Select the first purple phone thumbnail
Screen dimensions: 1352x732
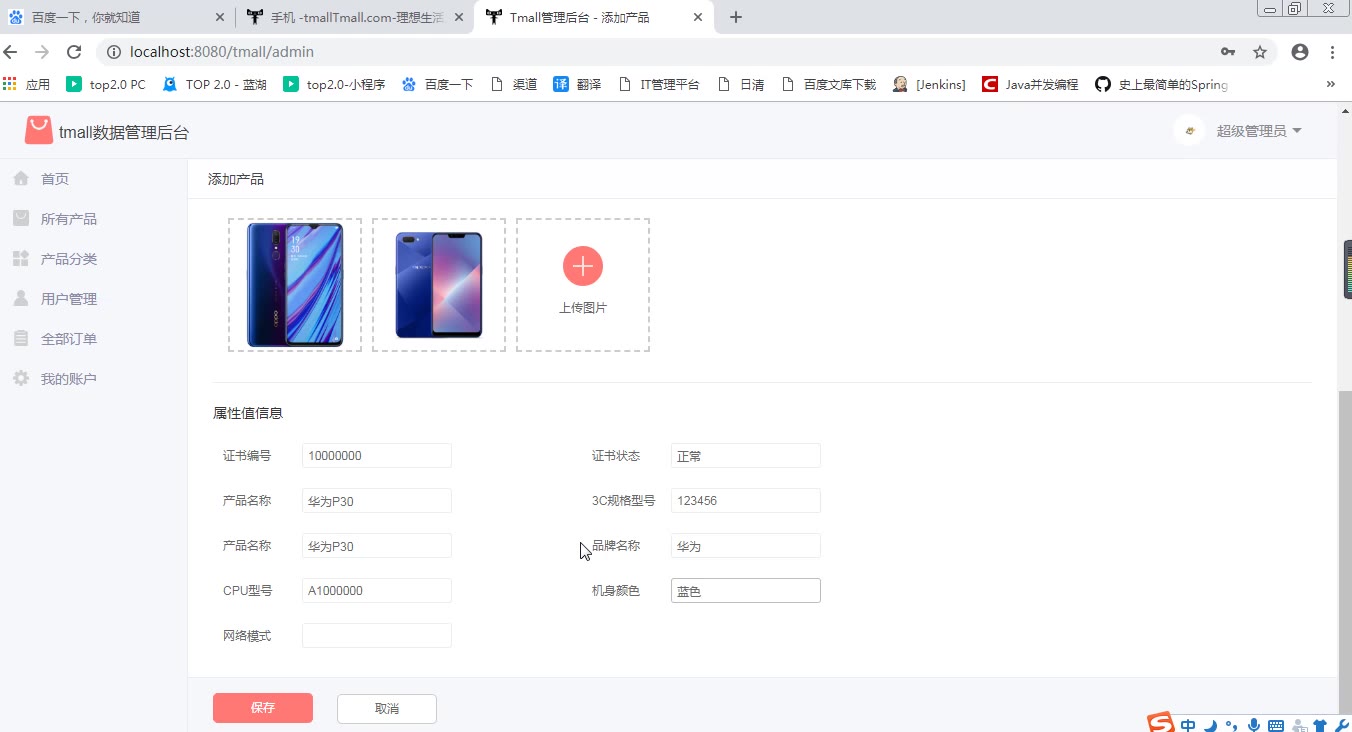tap(295, 285)
